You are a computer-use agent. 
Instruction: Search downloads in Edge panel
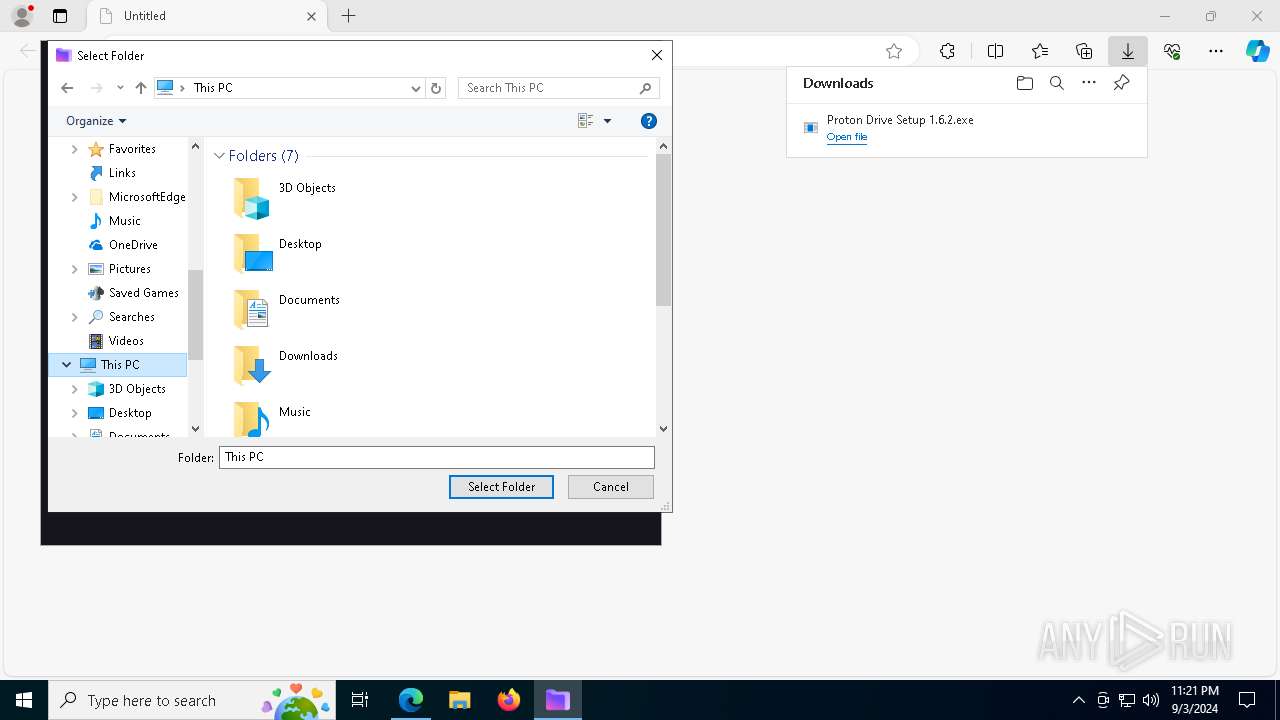coord(1056,83)
